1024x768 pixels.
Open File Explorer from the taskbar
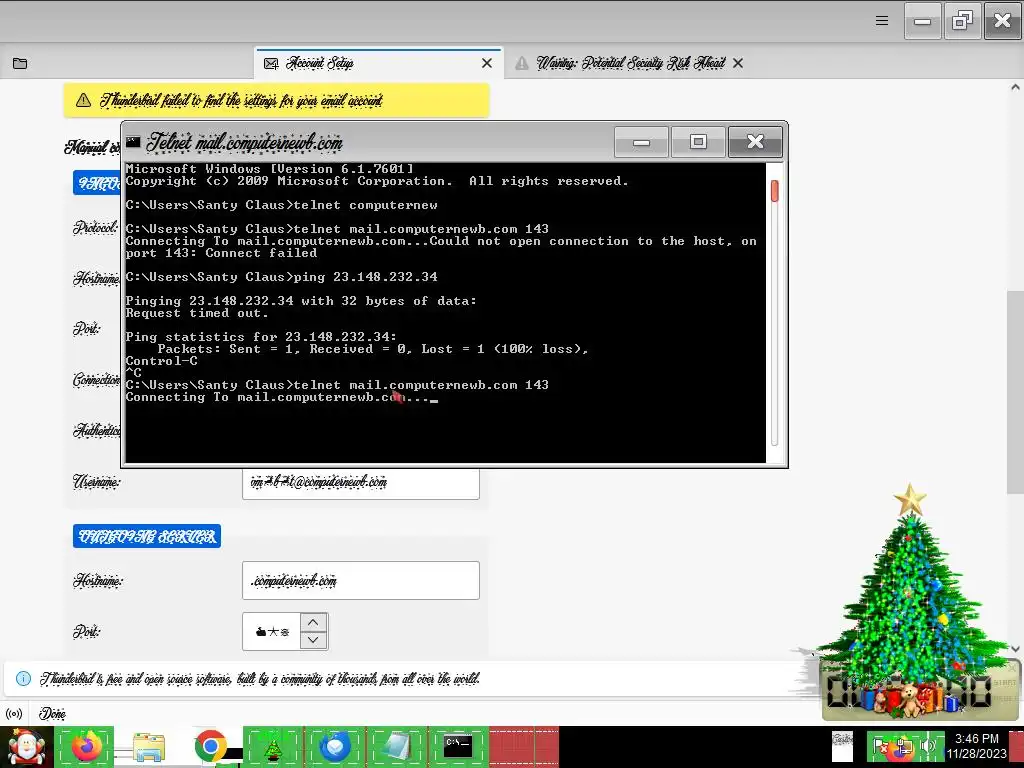[x=149, y=747]
